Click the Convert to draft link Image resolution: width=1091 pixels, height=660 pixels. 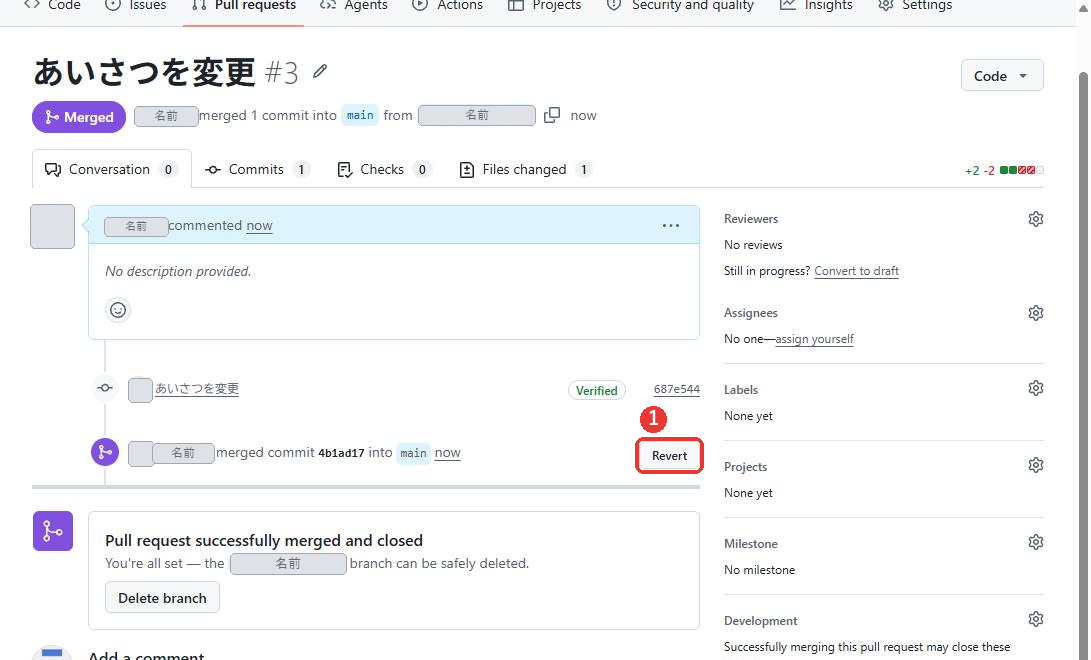pyautogui.click(x=857, y=271)
